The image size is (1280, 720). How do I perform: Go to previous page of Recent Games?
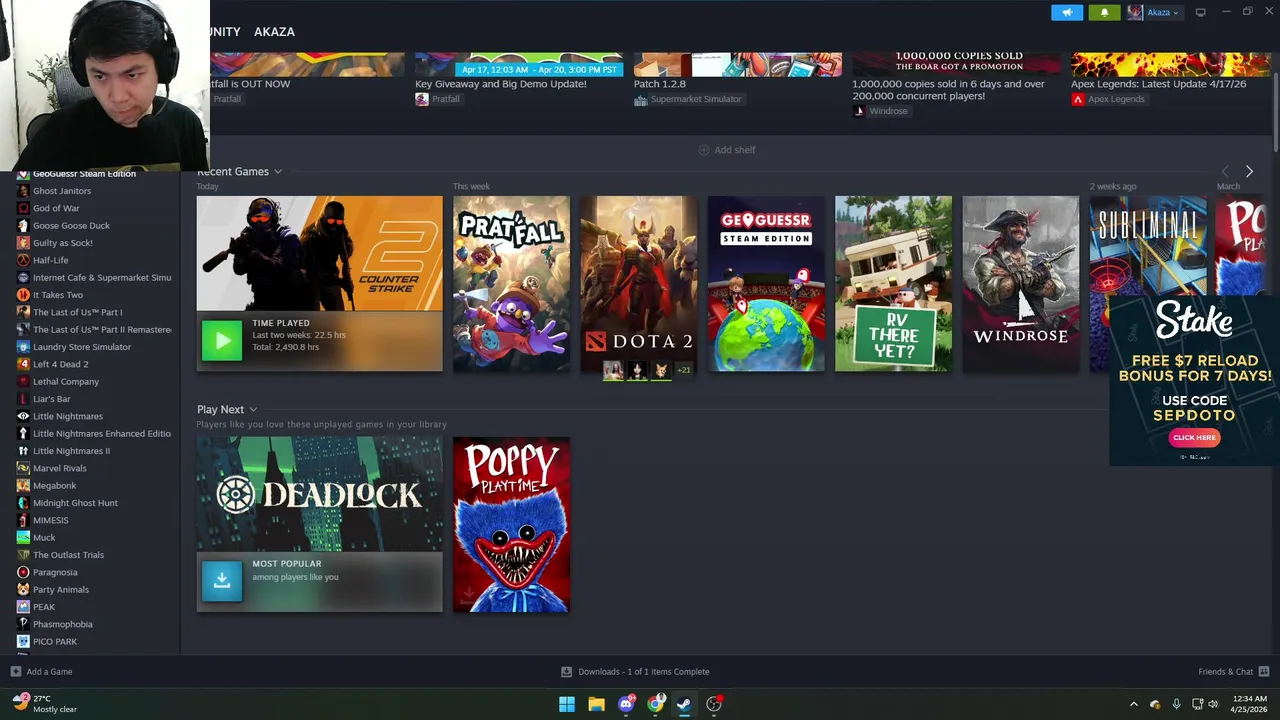(x=1225, y=172)
